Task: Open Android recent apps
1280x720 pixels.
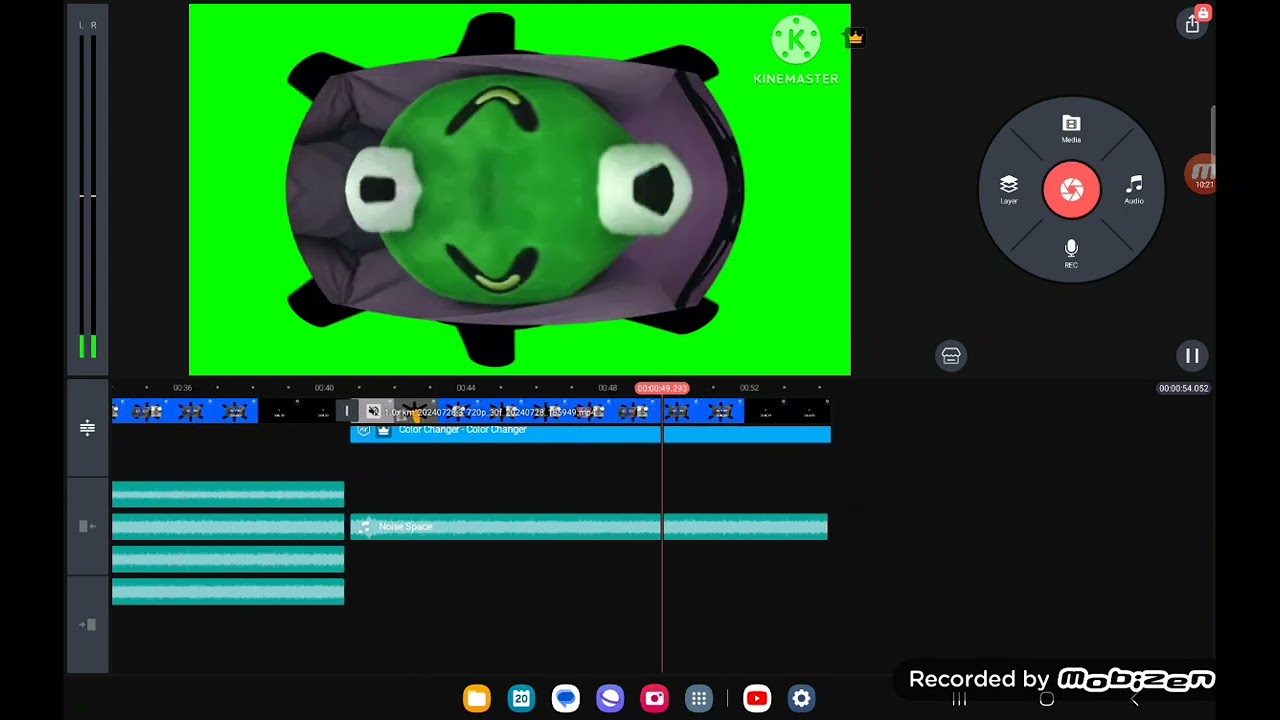Action: pyautogui.click(x=959, y=700)
